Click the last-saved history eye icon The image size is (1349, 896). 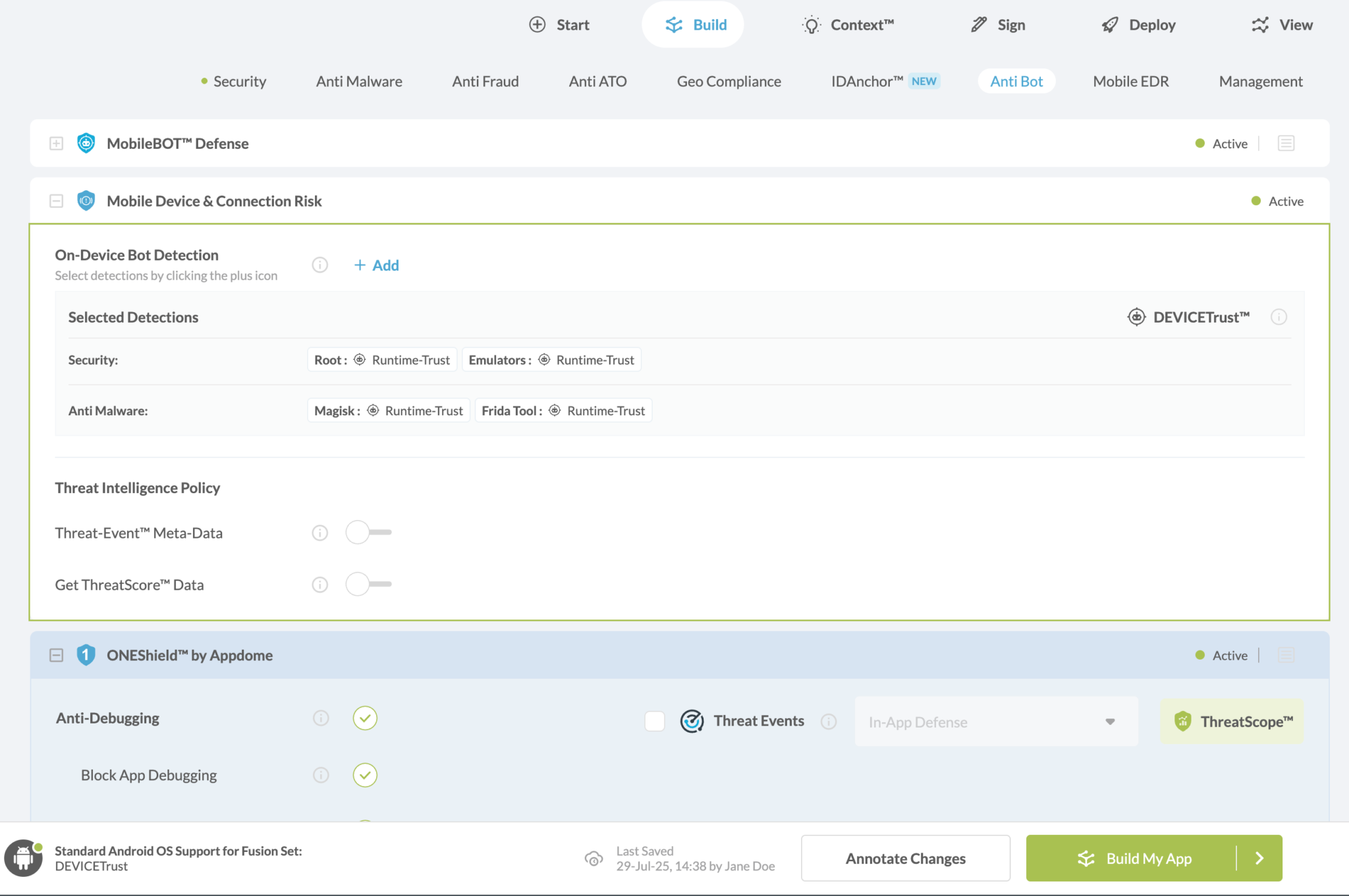click(593, 858)
